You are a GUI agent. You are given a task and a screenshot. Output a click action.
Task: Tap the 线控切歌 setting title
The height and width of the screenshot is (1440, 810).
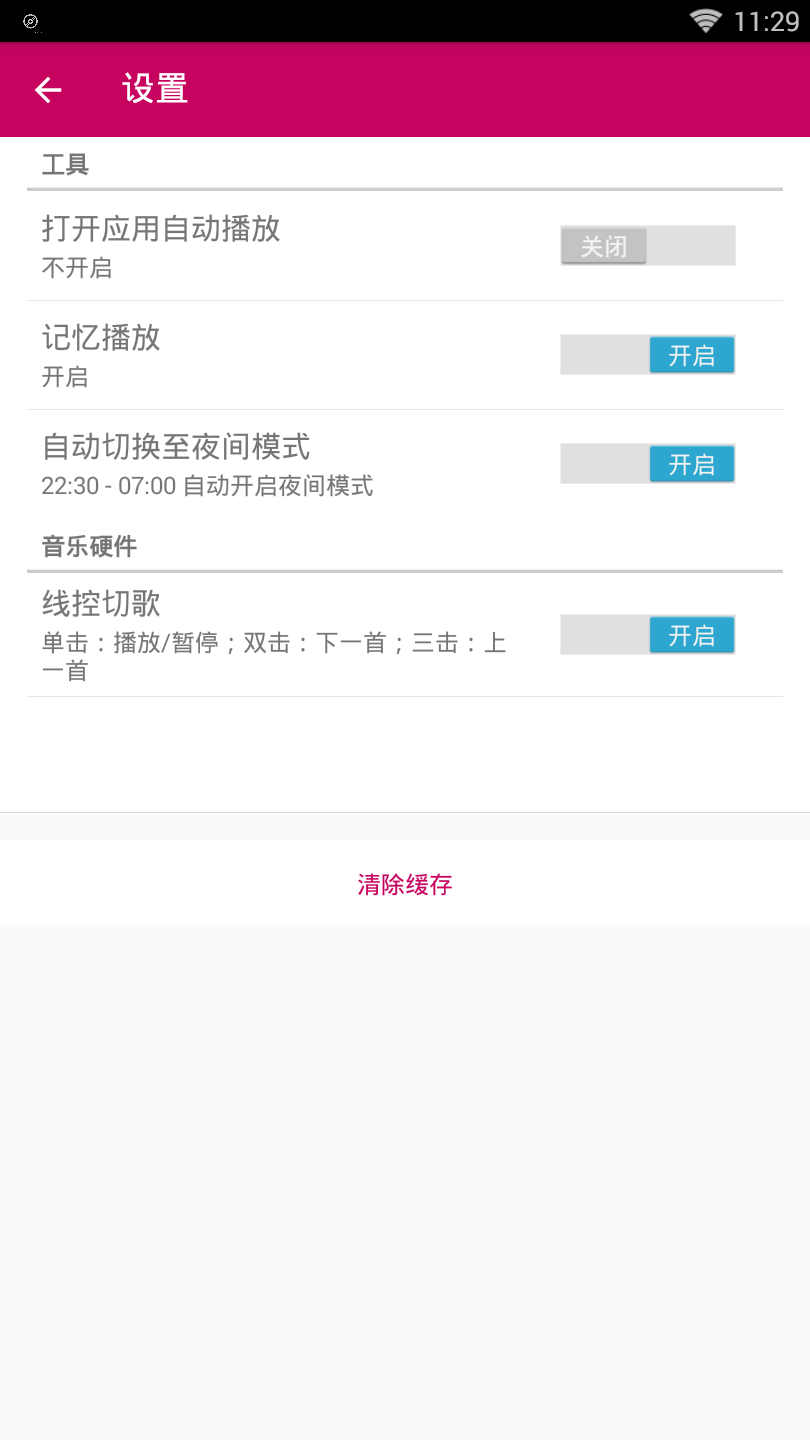(101, 604)
